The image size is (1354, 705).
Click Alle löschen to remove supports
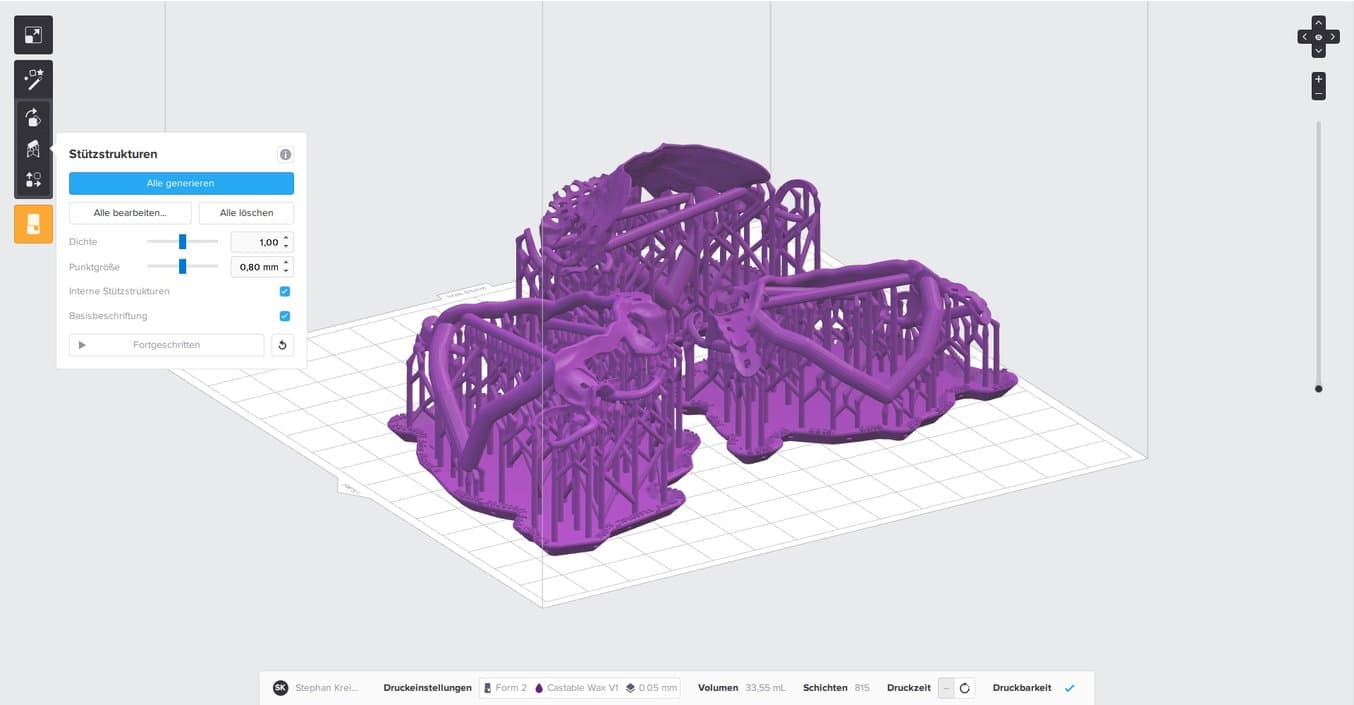coord(246,212)
